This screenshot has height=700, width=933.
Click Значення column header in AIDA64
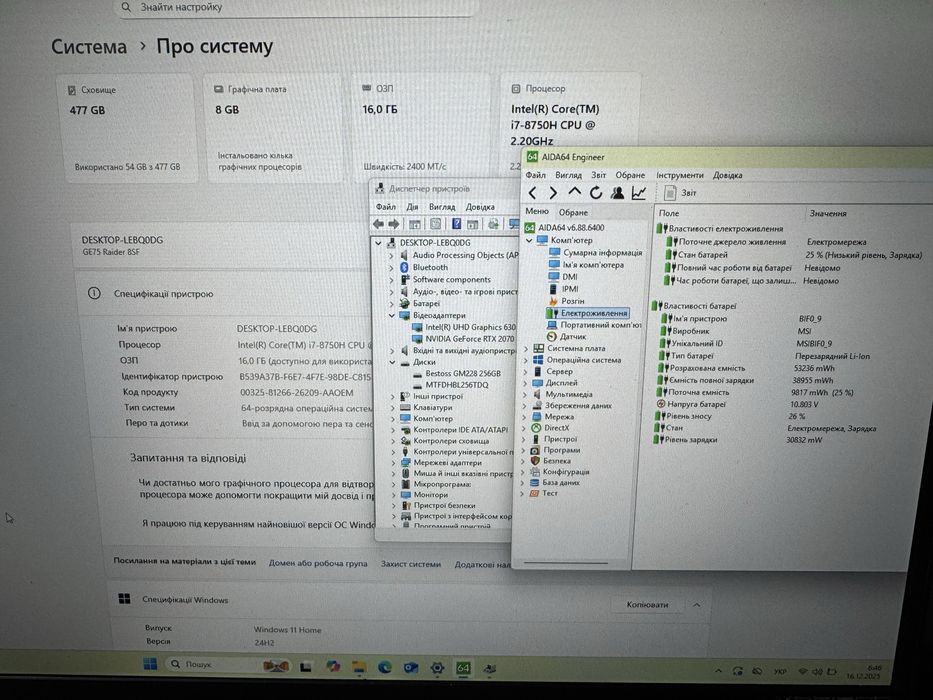point(828,213)
